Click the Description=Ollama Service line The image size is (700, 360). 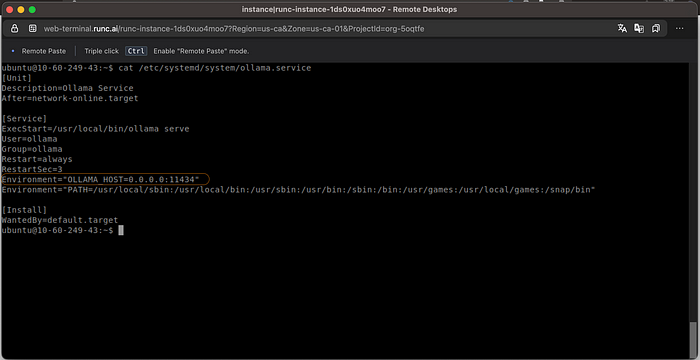click(x=67, y=88)
